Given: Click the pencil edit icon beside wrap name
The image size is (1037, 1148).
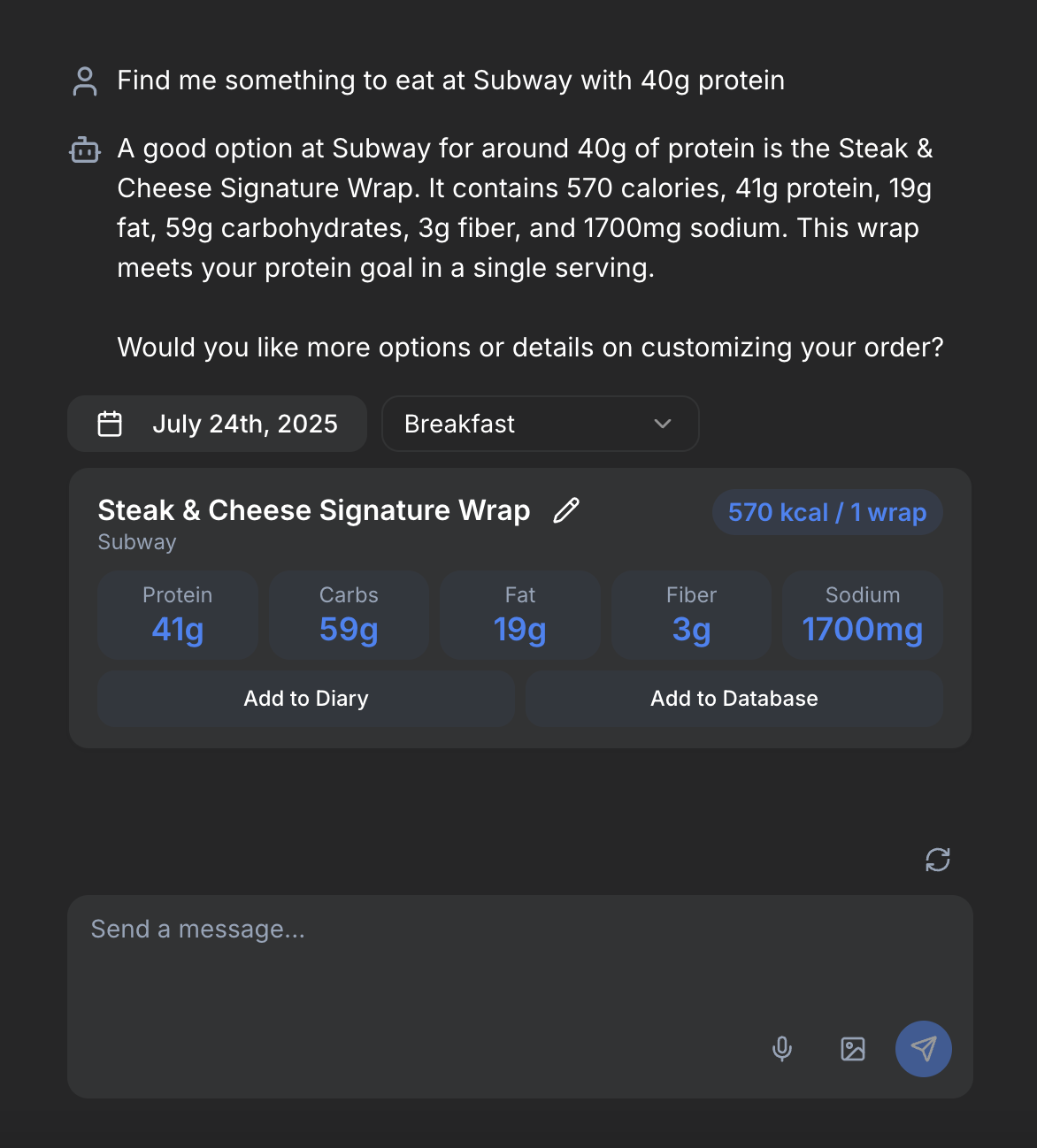Looking at the screenshot, I should pos(566,510).
